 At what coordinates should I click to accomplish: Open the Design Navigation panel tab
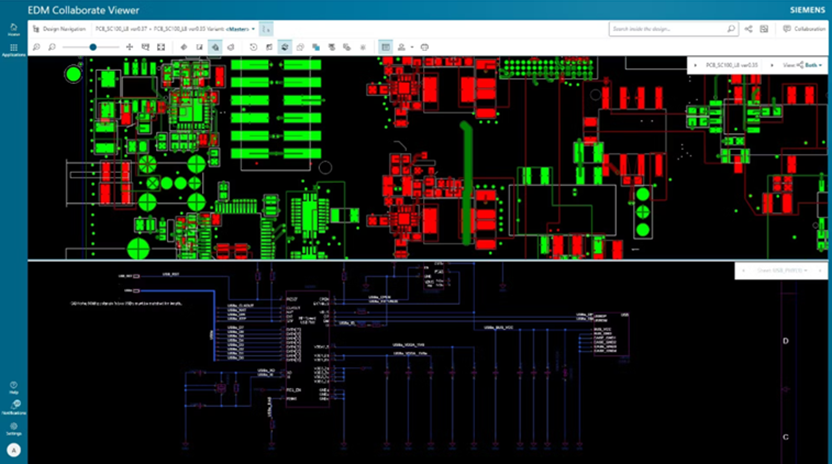click(60, 30)
